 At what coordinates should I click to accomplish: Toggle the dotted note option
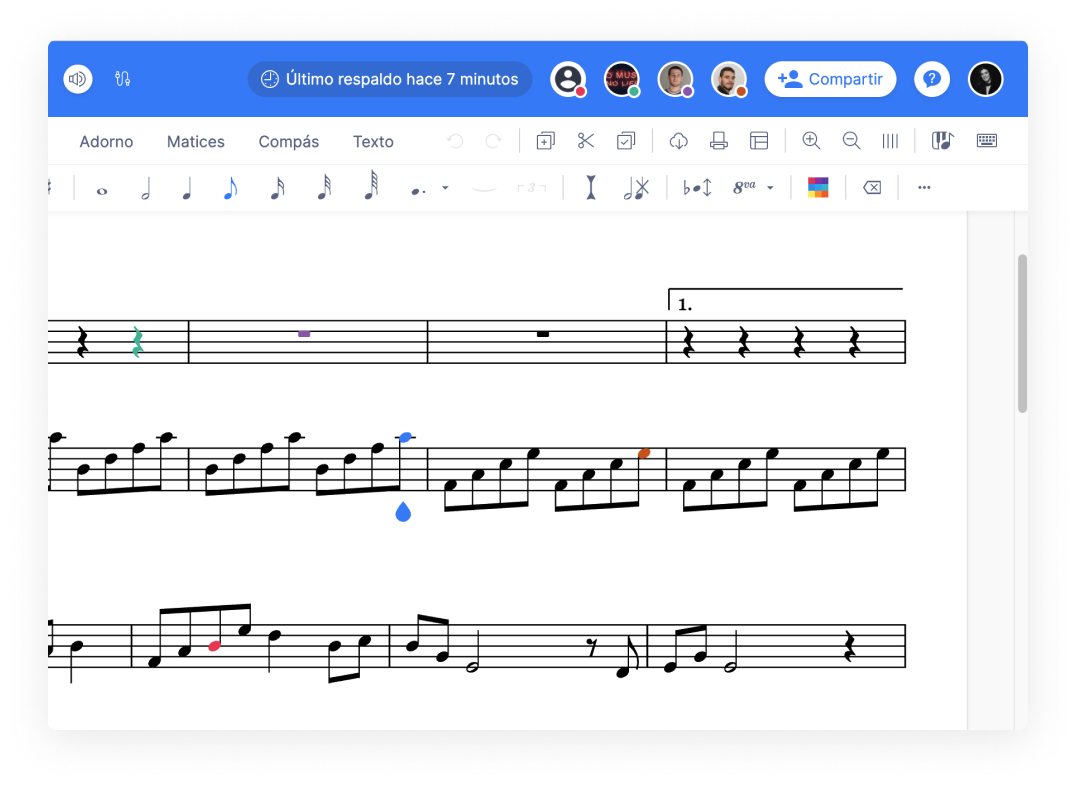point(418,192)
